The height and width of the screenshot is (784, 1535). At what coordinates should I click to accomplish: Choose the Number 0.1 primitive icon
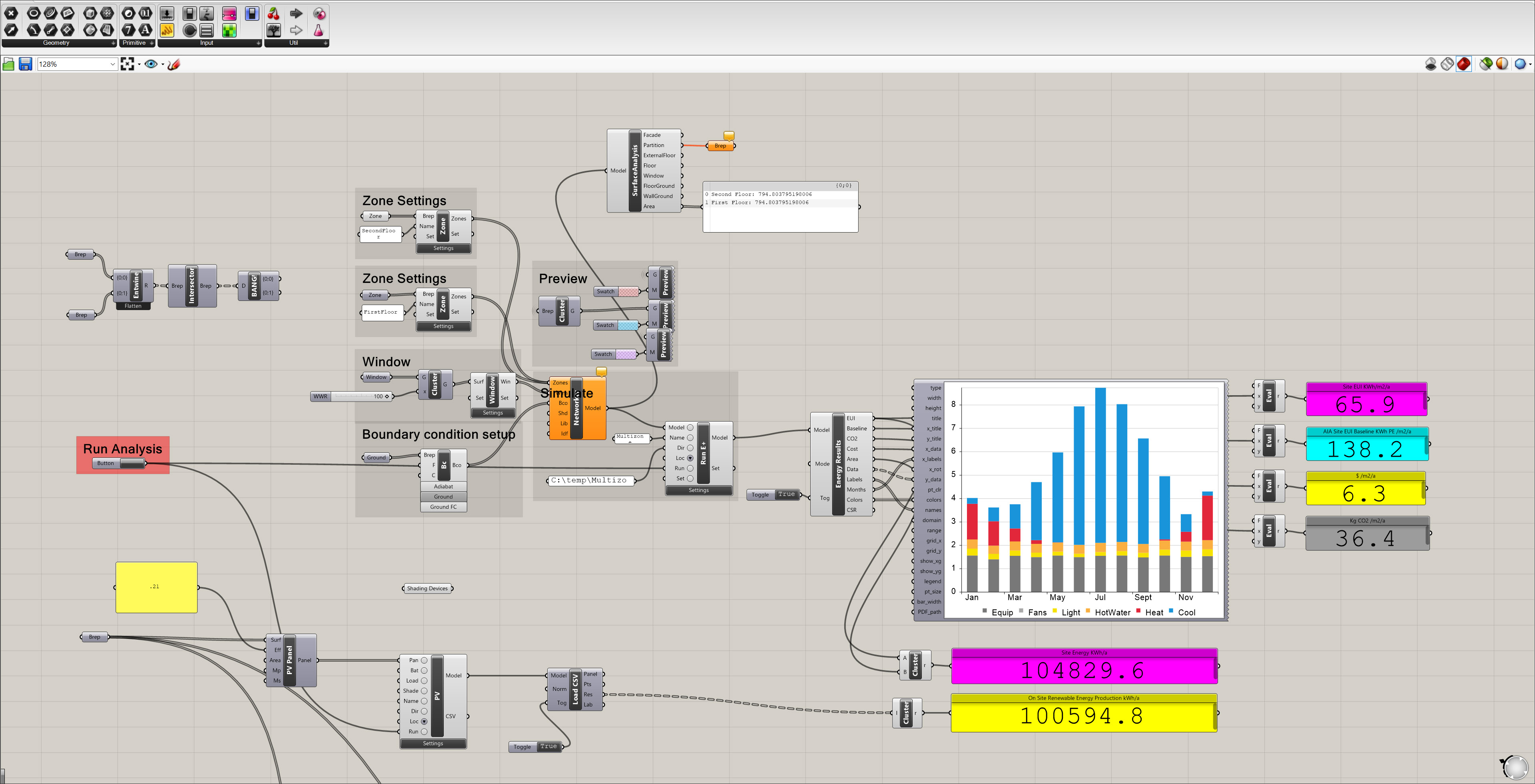(146, 13)
